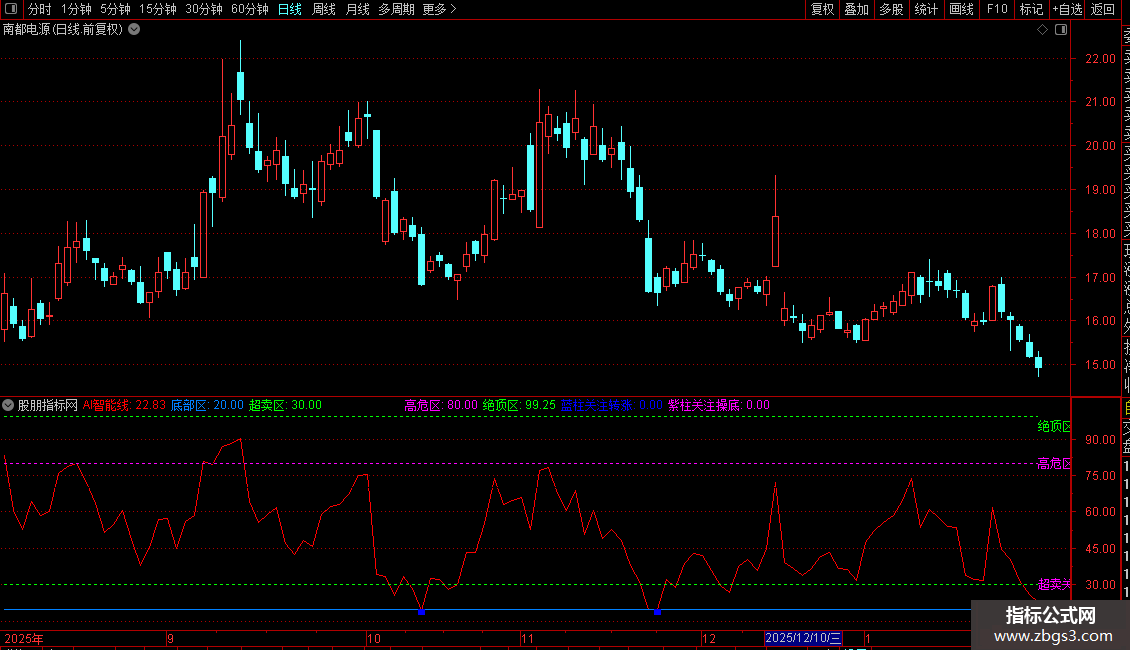Open 多周期 multi-period view
Screen dimensions: 1130x650
[x=396, y=9]
